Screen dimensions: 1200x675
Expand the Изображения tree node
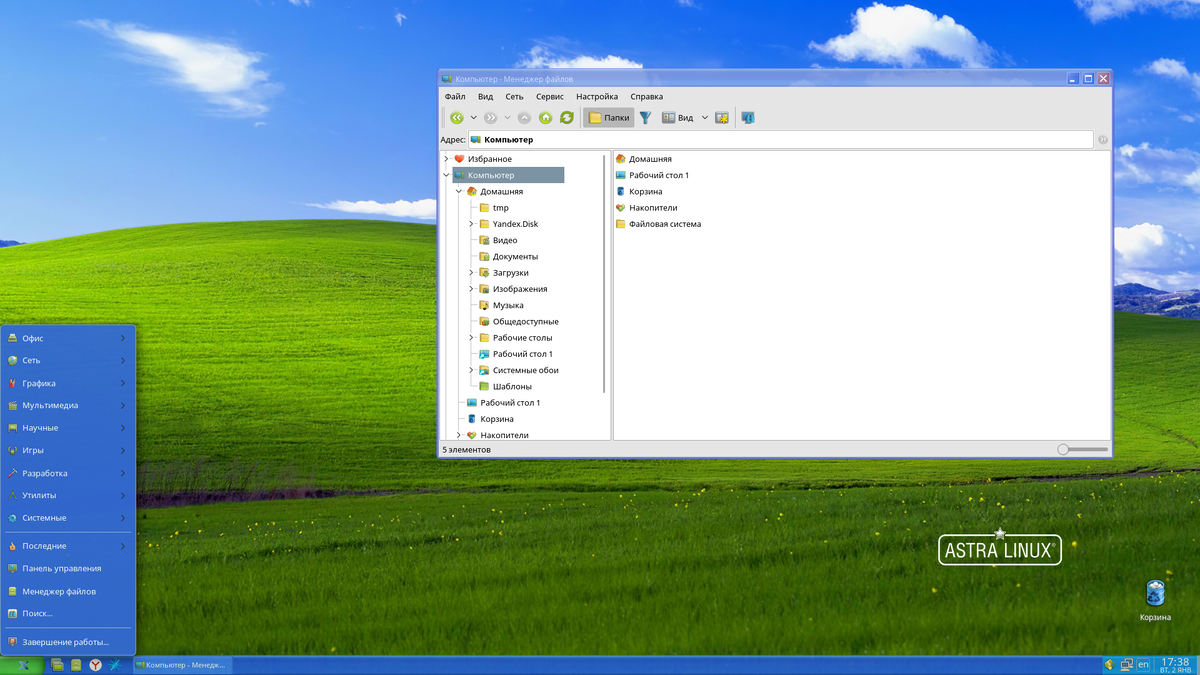[471, 289]
